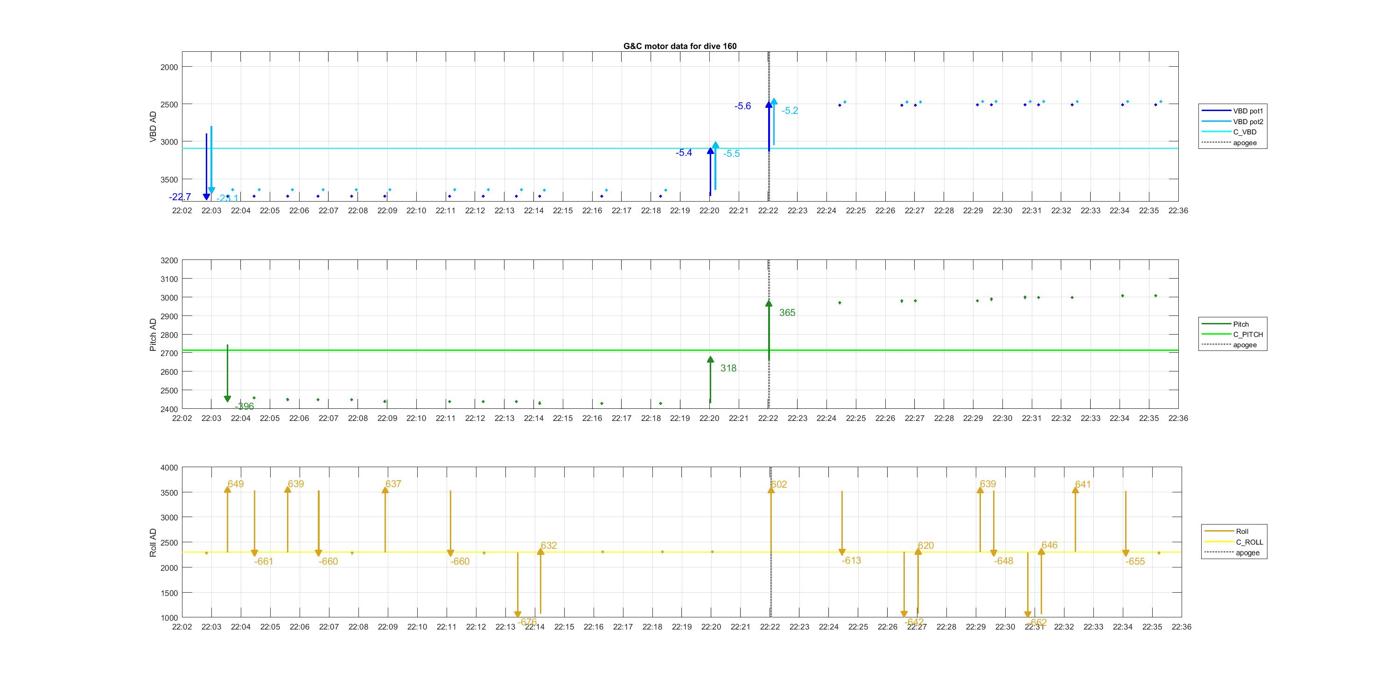The image size is (1400, 693).
Task: Click the '649' roll data label
Action: pyautogui.click(x=235, y=484)
